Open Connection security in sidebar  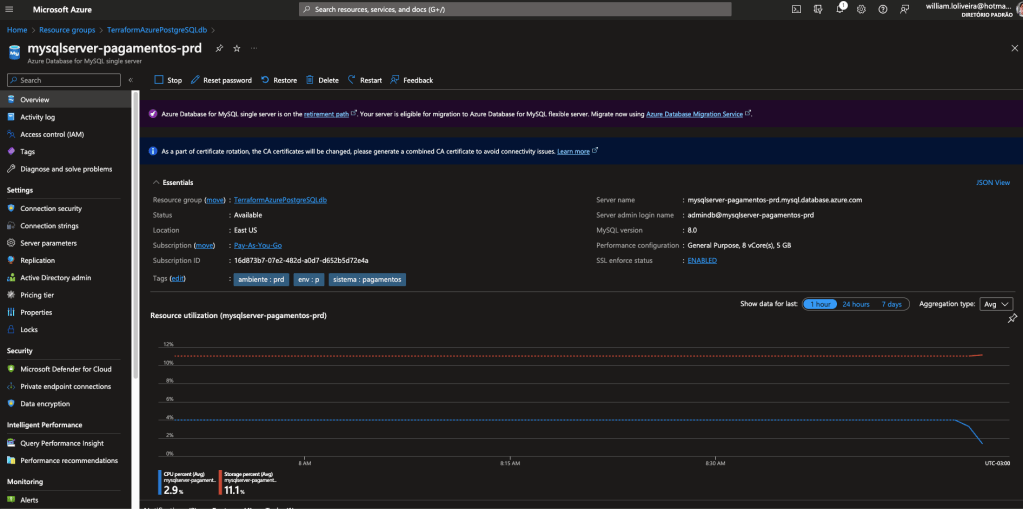pos(51,208)
